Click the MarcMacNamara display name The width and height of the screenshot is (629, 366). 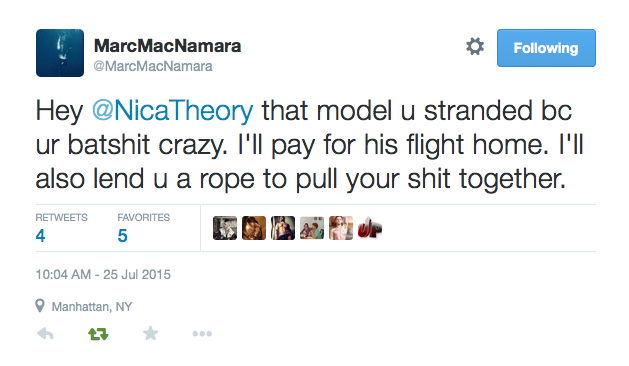pos(167,45)
